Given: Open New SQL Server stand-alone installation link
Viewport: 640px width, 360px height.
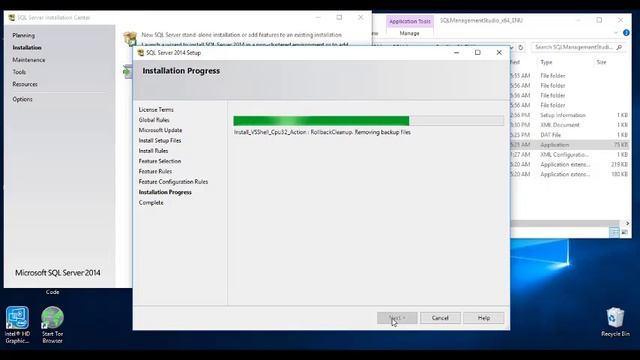Looking at the screenshot, I should coord(242,35).
